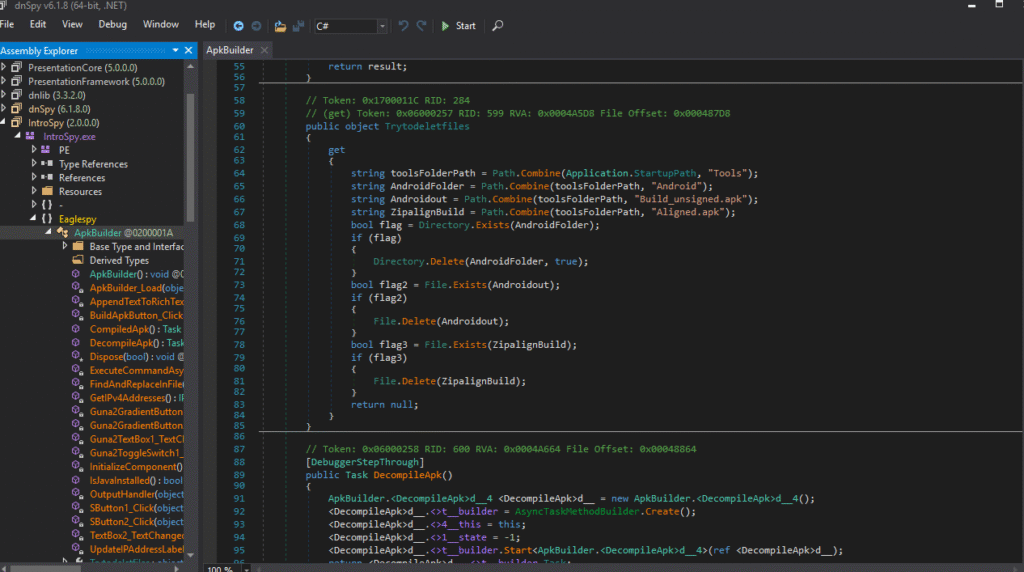
Task: Collapse the Eaglespy namespace node
Action: [x=33, y=218]
